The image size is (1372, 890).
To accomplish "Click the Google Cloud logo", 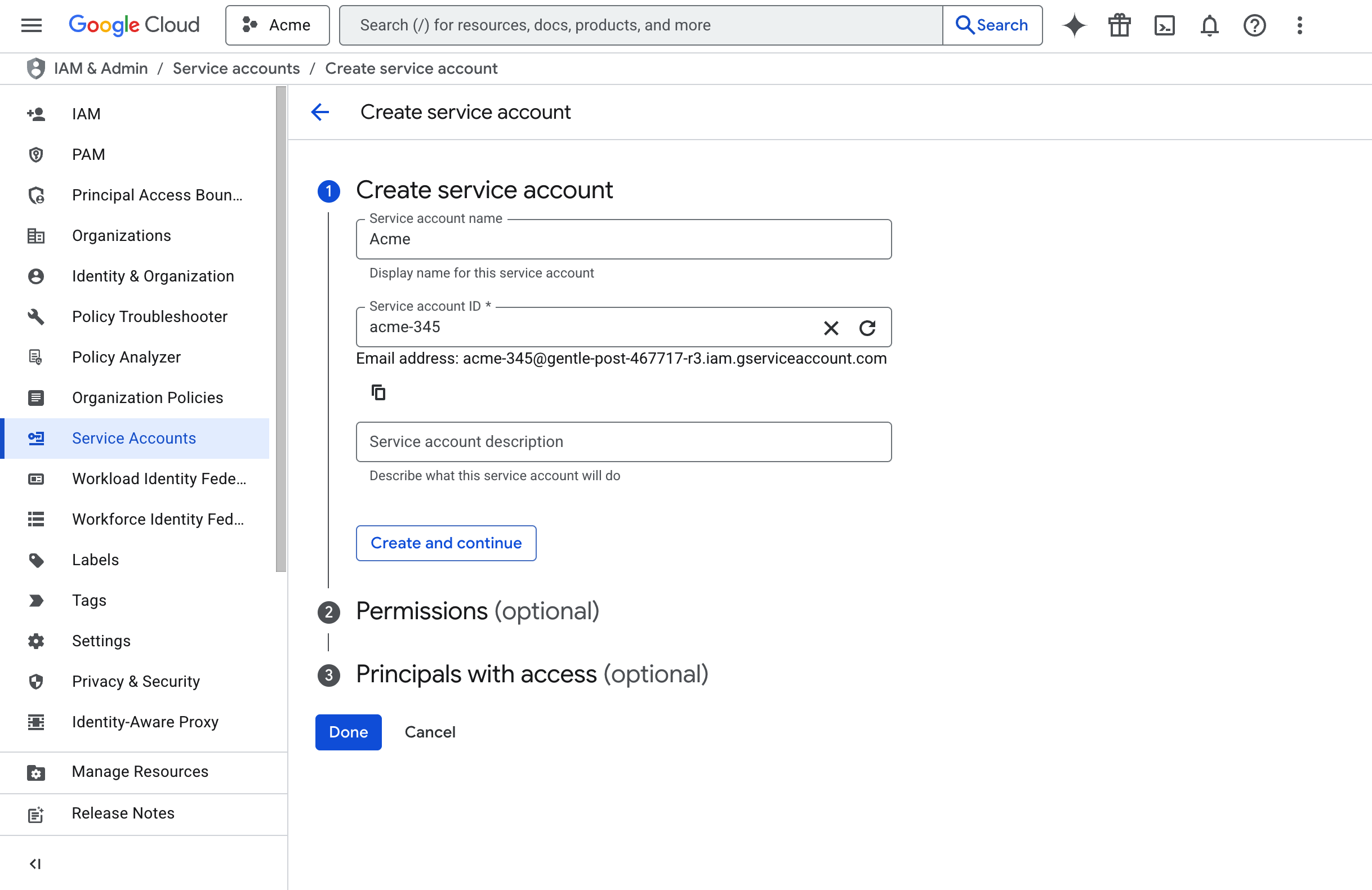I will click(133, 25).
